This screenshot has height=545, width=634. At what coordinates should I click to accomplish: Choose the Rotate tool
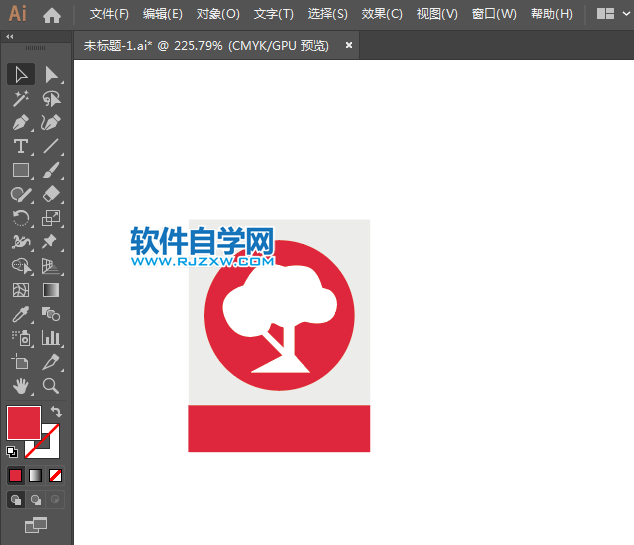click(21, 218)
